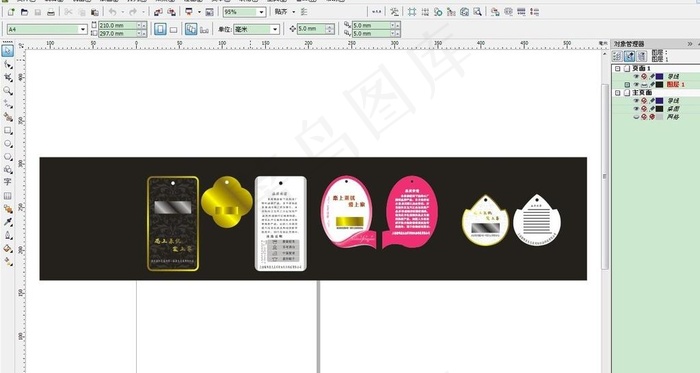Screen dimensions: 700x373
Task: Click the page width 210.0 mm field
Action: [x=117, y=25]
